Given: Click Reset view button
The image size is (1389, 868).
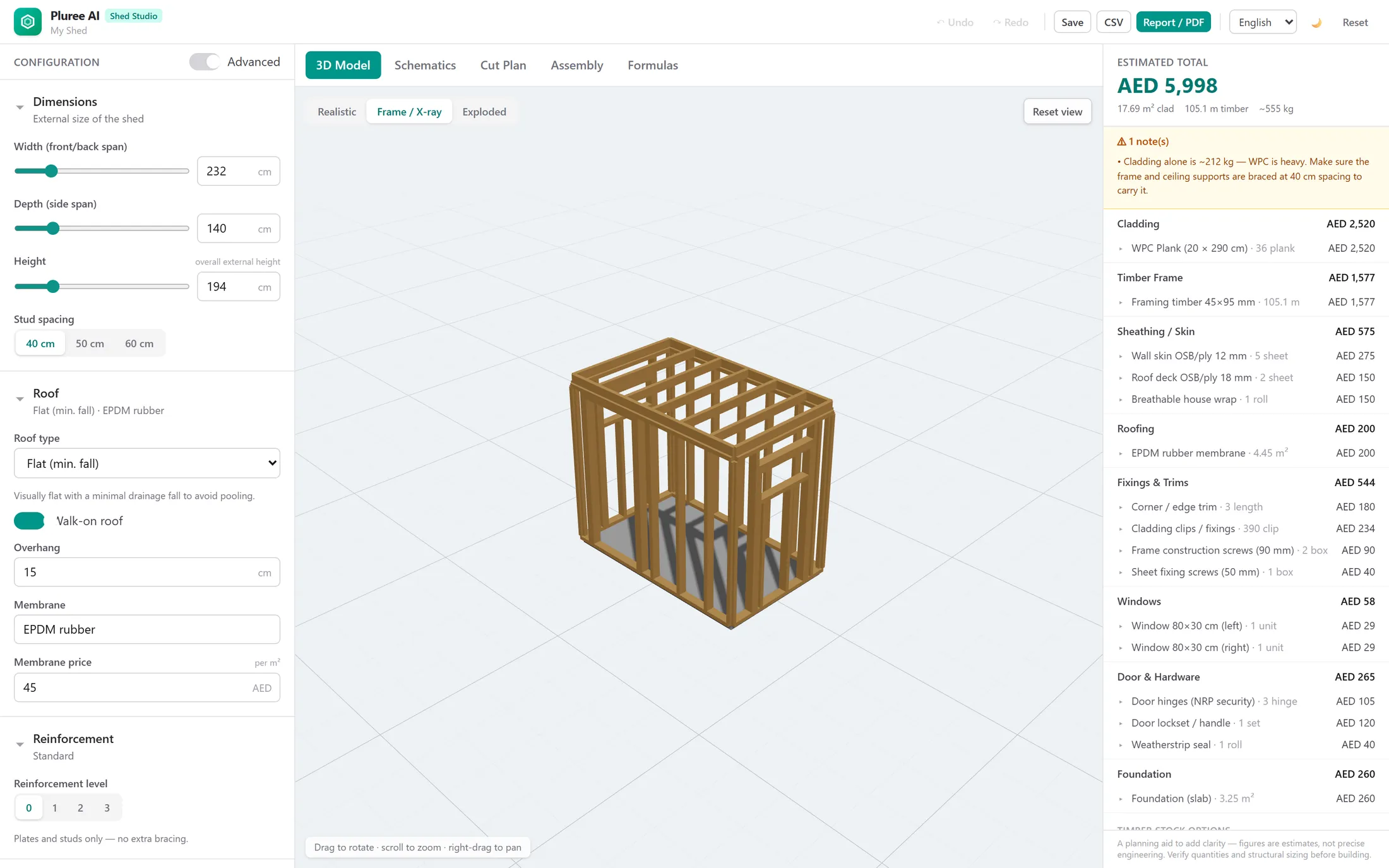Looking at the screenshot, I should [1057, 112].
